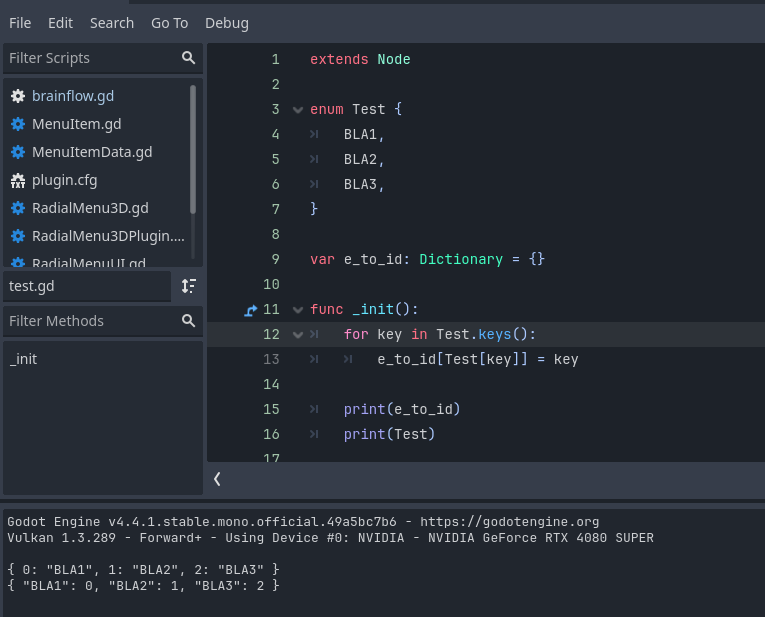Screen dimensions: 765x617
Task: Collapse the enum Test block on line 3
Action: click(x=297, y=110)
